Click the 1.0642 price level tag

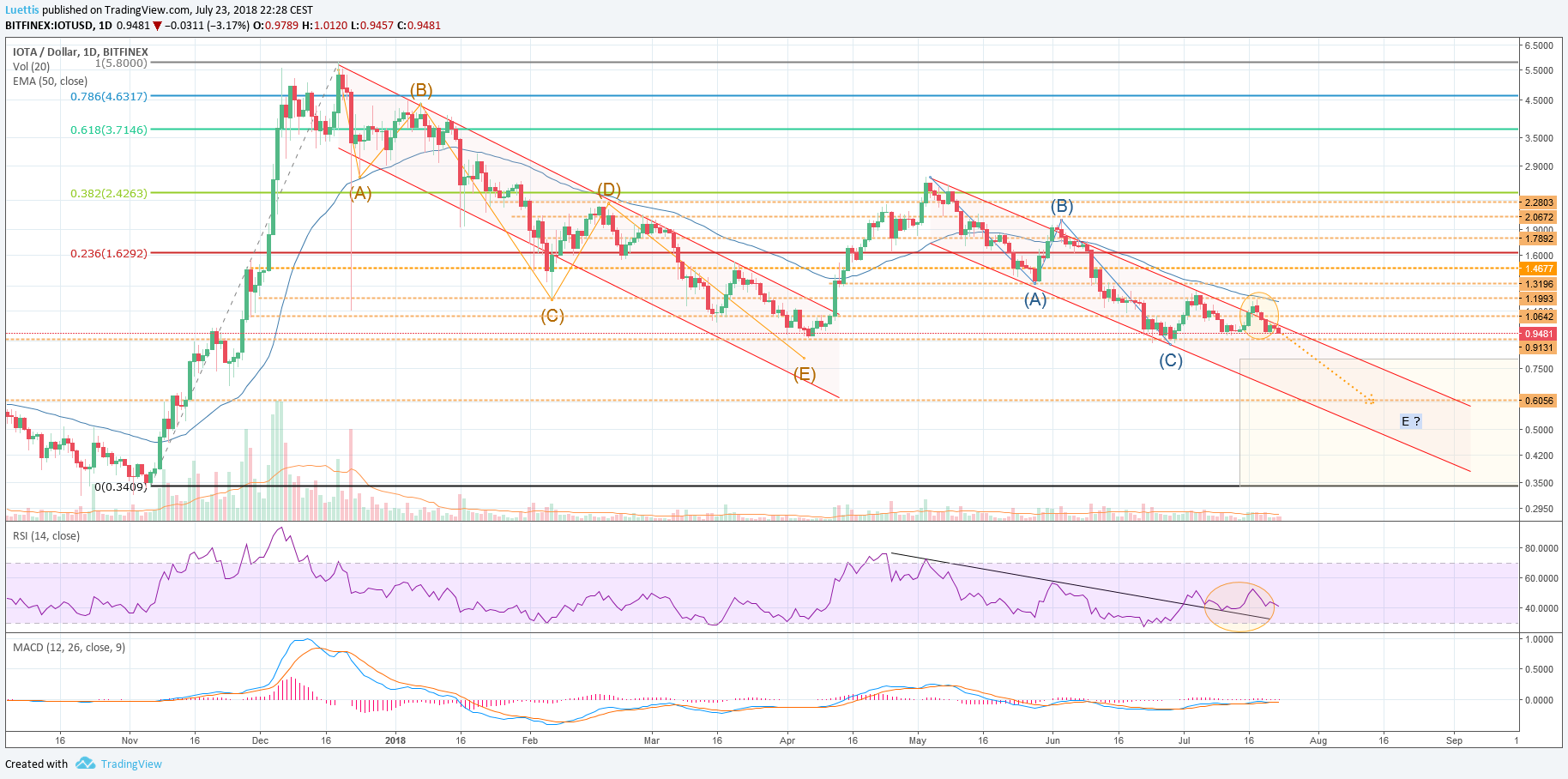tap(1539, 317)
